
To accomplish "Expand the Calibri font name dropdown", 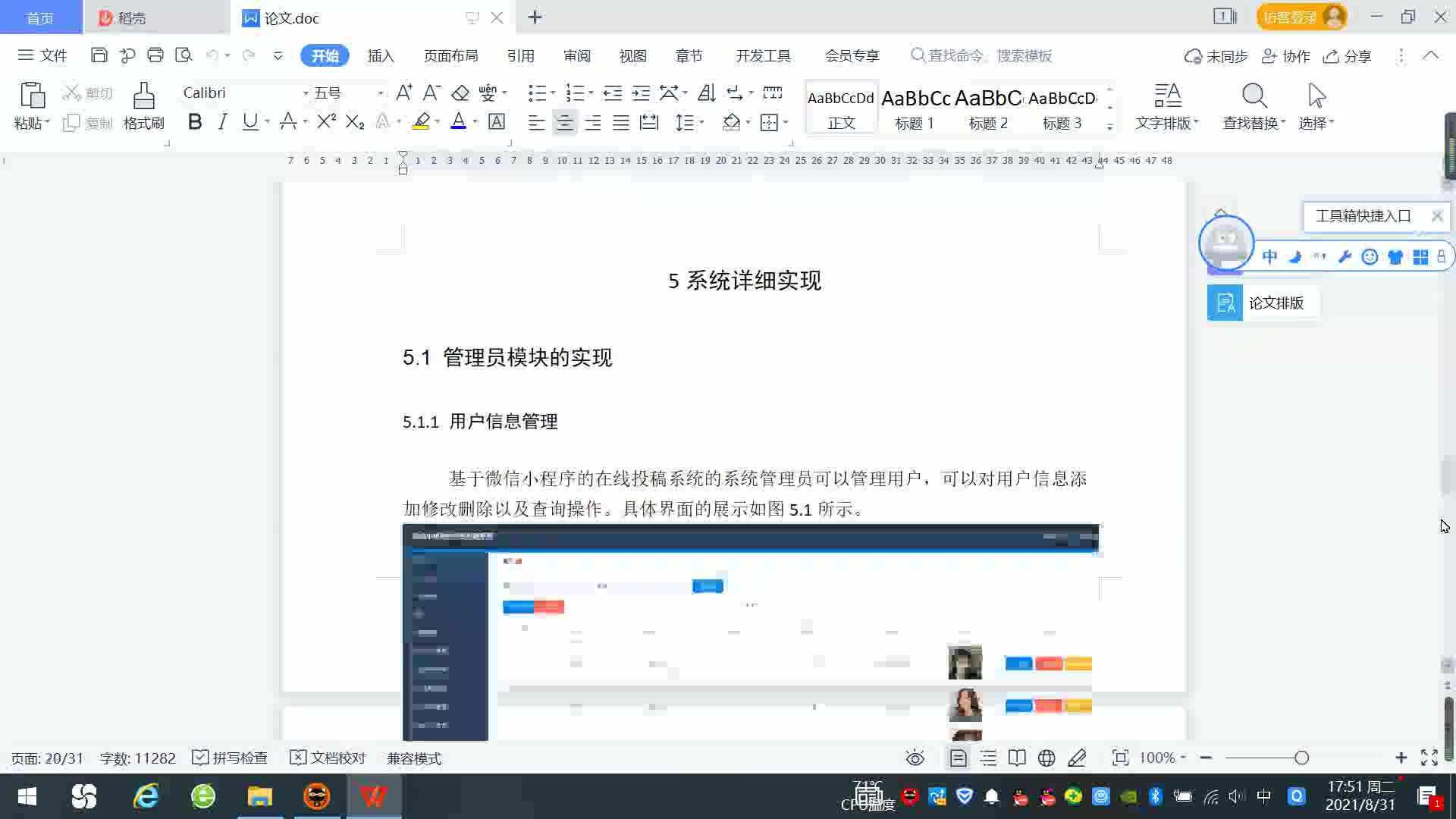I will [x=306, y=93].
